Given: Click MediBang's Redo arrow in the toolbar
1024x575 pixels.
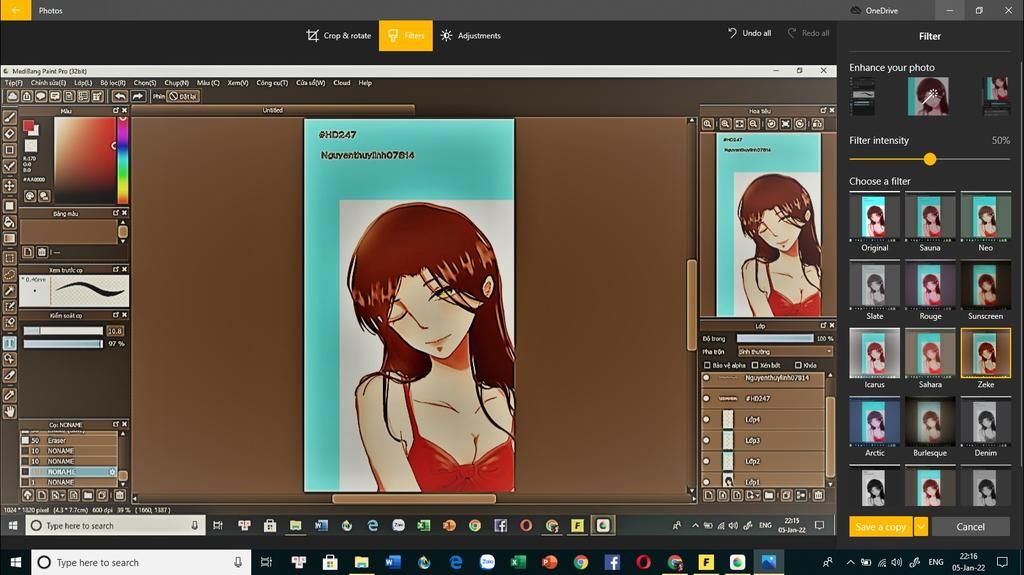Looking at the screenshot, I should click(x=138, y=96).
